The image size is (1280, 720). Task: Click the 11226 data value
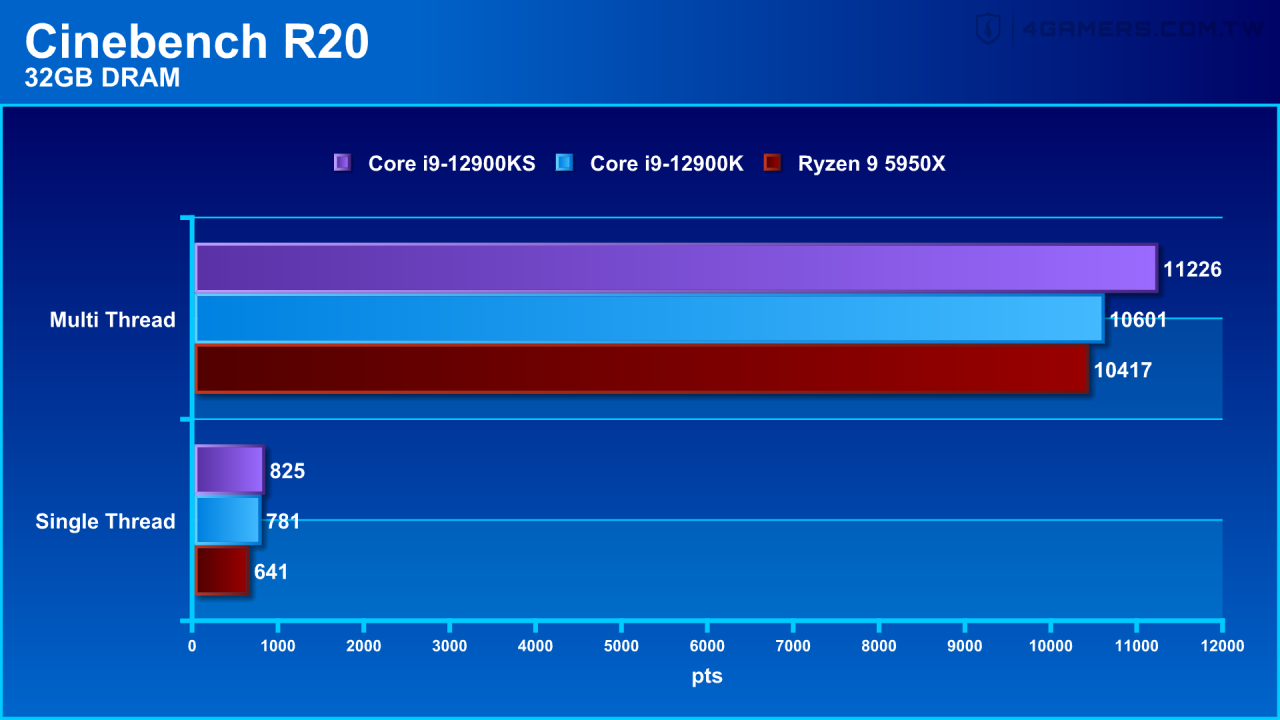coord(1192,269)
